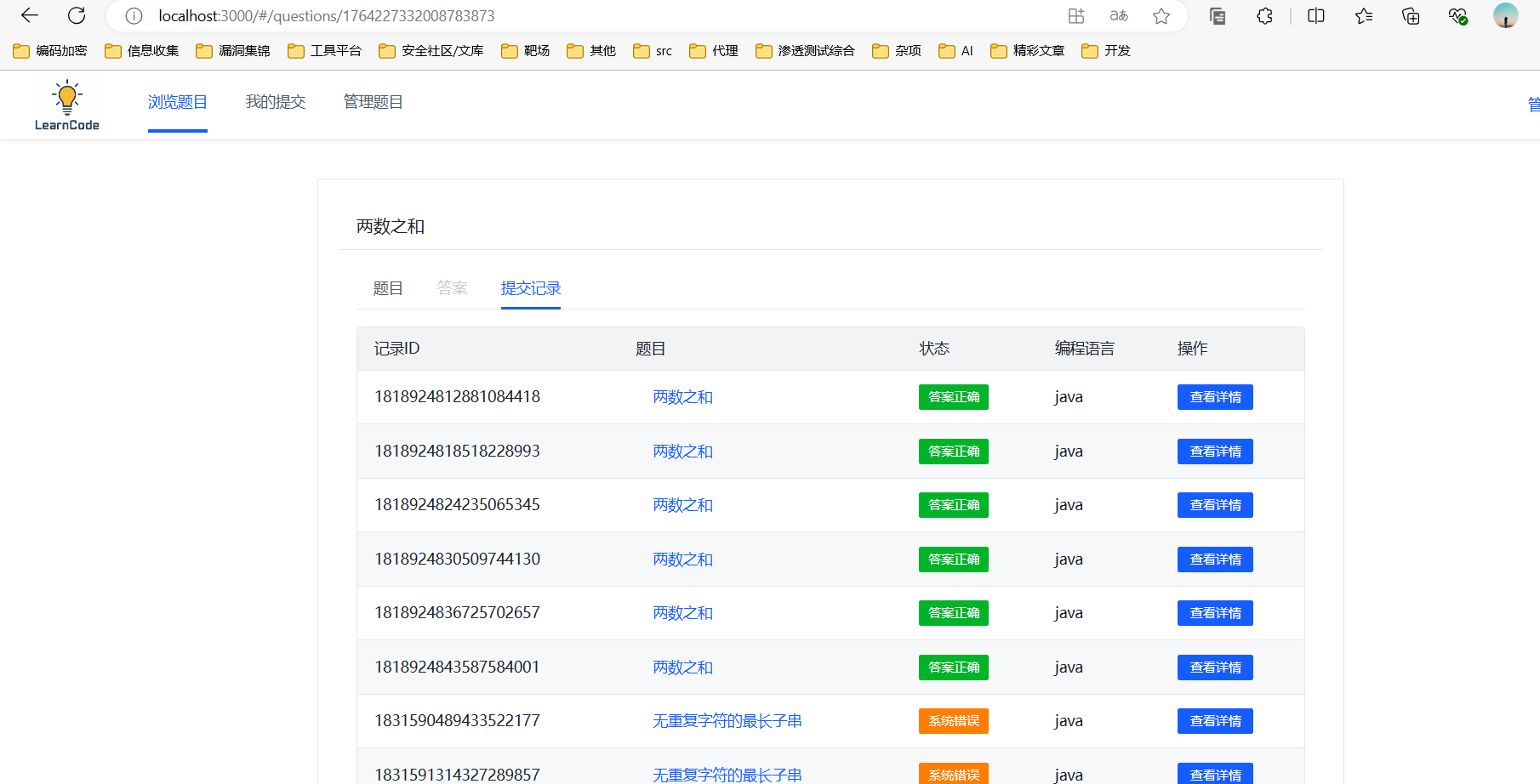Open 精彩文章 bookmark folder
This screenshot has width=1540, height=784.
click(1028, 51)
